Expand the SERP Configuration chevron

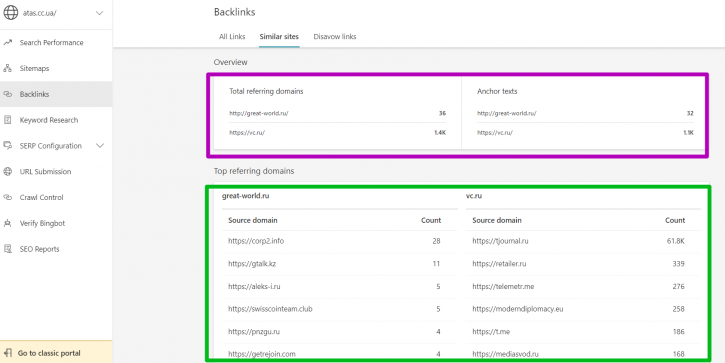(99, 146)
